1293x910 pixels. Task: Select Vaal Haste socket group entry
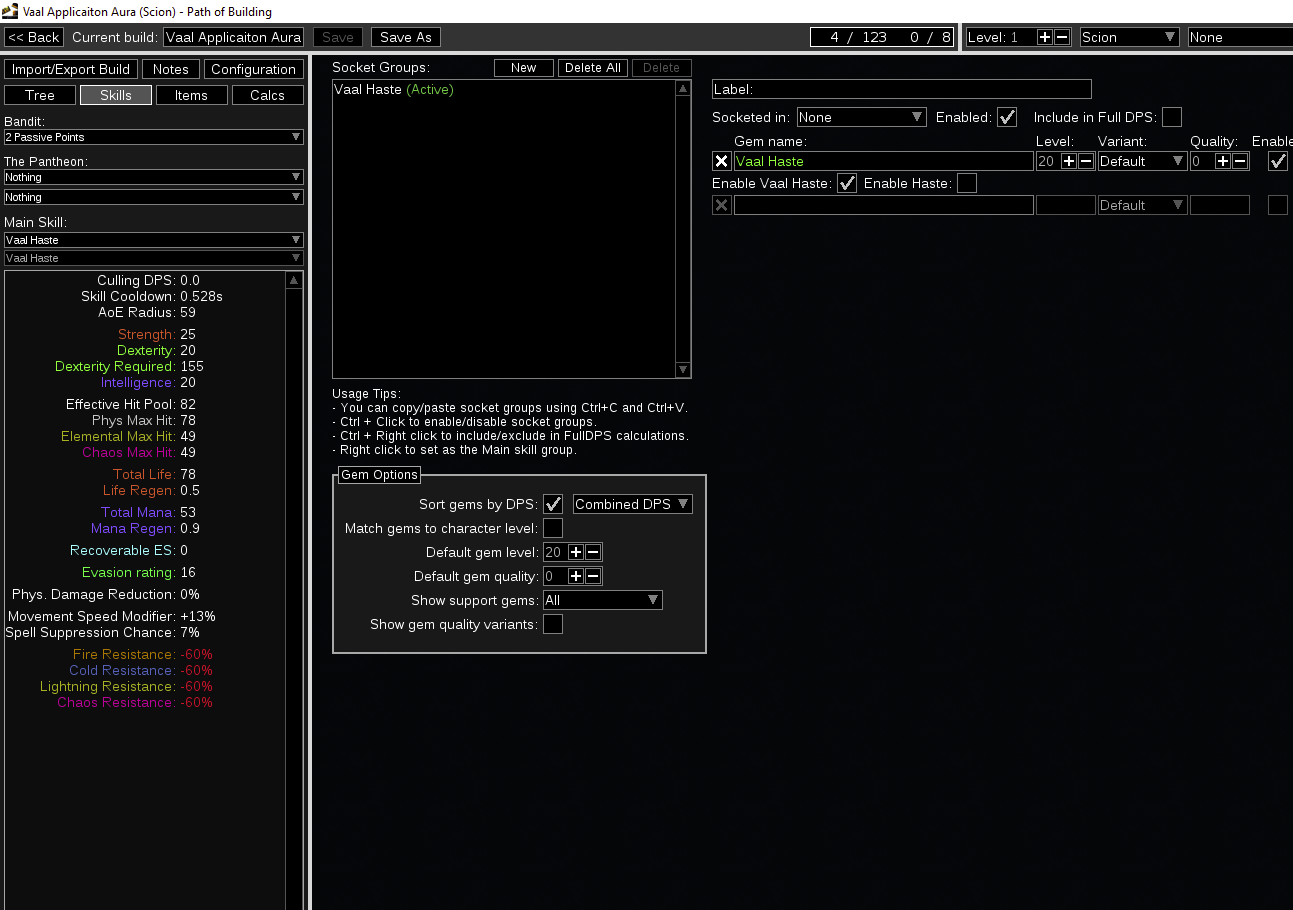(504, 89)
